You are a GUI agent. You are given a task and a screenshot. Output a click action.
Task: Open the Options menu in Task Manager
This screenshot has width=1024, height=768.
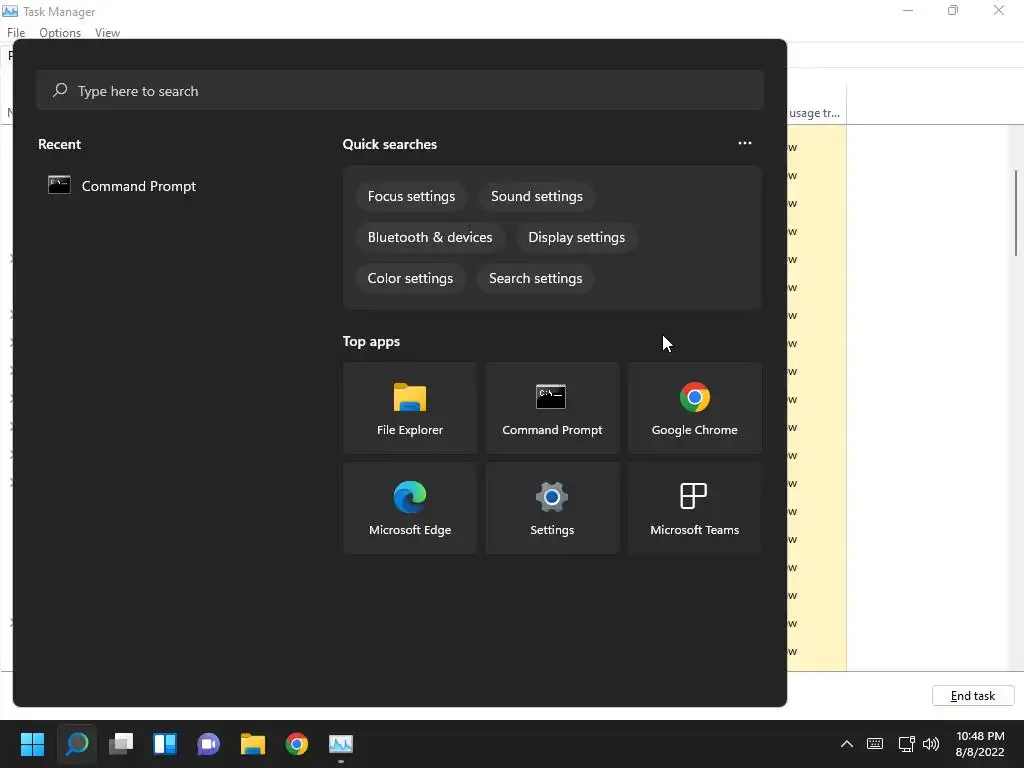click(x=60, y=33)
